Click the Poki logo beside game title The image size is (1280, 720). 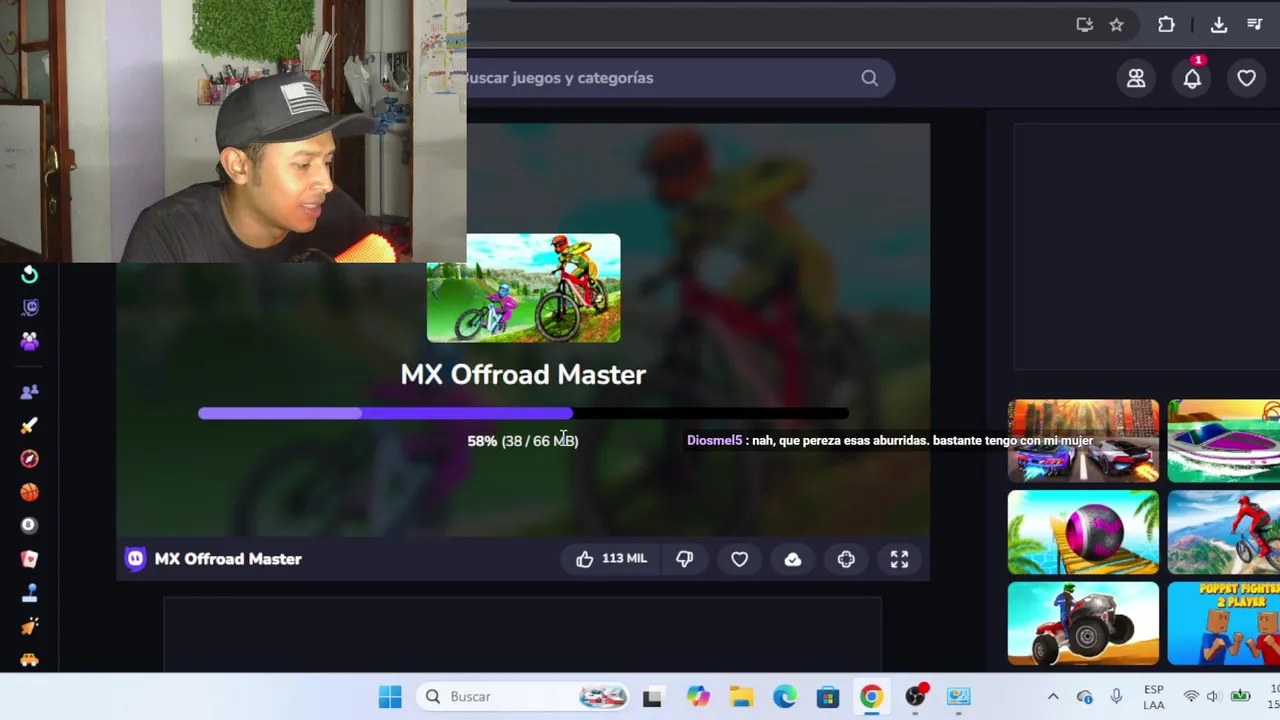point(135,559)
